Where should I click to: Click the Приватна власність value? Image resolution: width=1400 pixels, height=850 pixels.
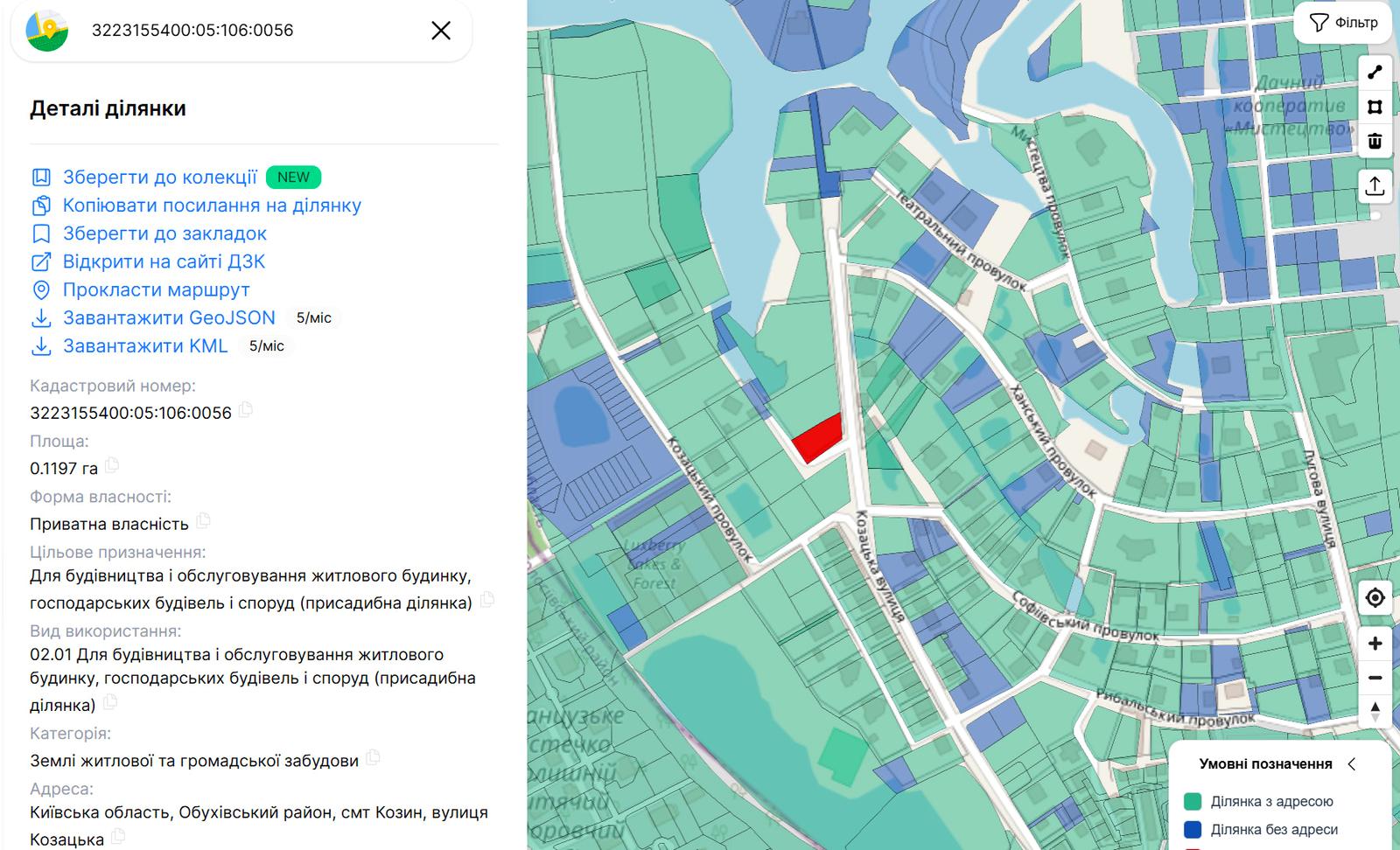[109, 525]
